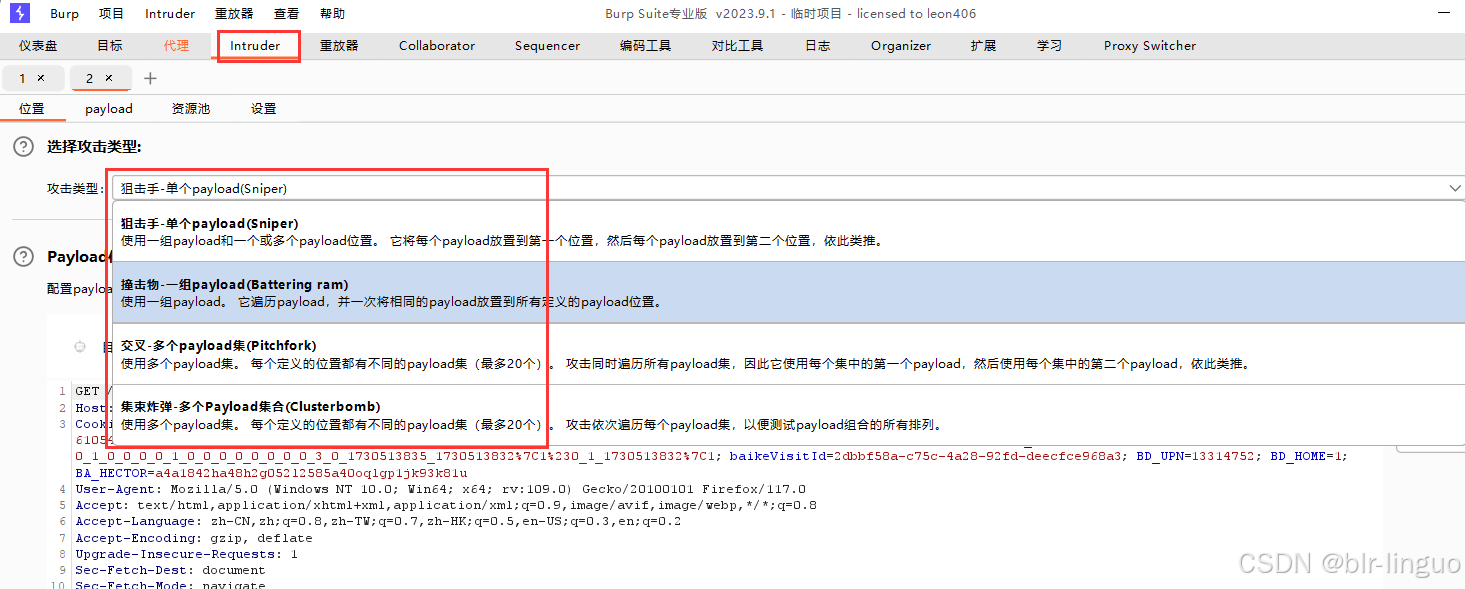Open the Organizer tab
Screen dimensions: 1465x589
tap(901, 46)
